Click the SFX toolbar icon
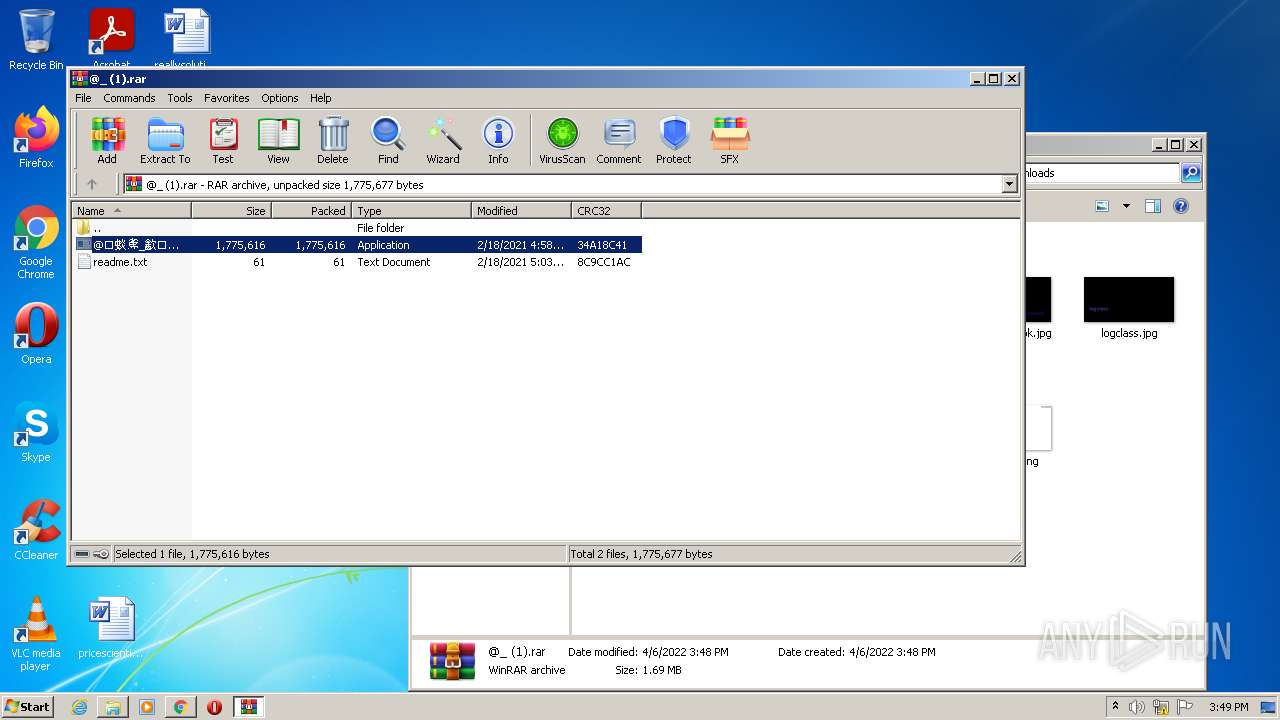The image size is (1280, 720). point(730,140)
